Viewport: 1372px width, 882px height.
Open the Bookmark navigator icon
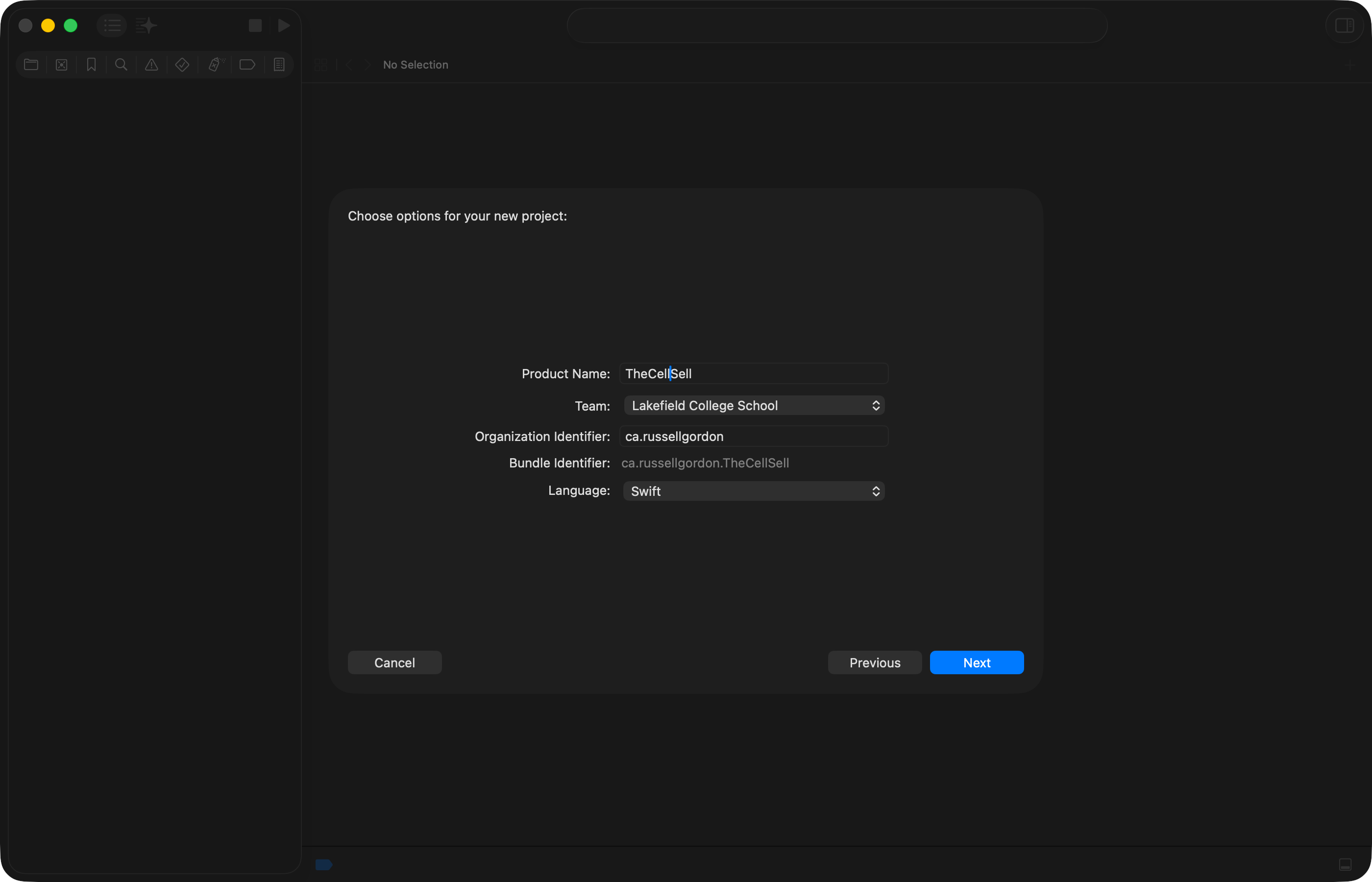tap(91, 65)
